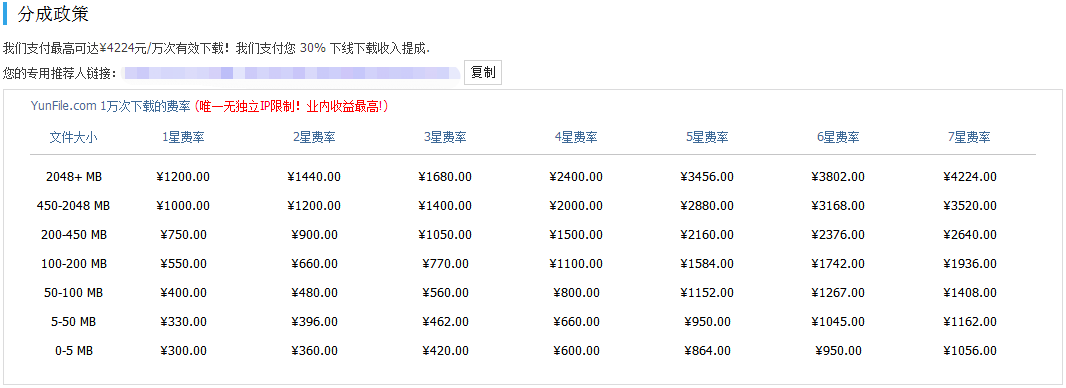Screen dimensions: 1066x388
Task: Click the ¥1045.00 rate cell
Action: [838, 322]
